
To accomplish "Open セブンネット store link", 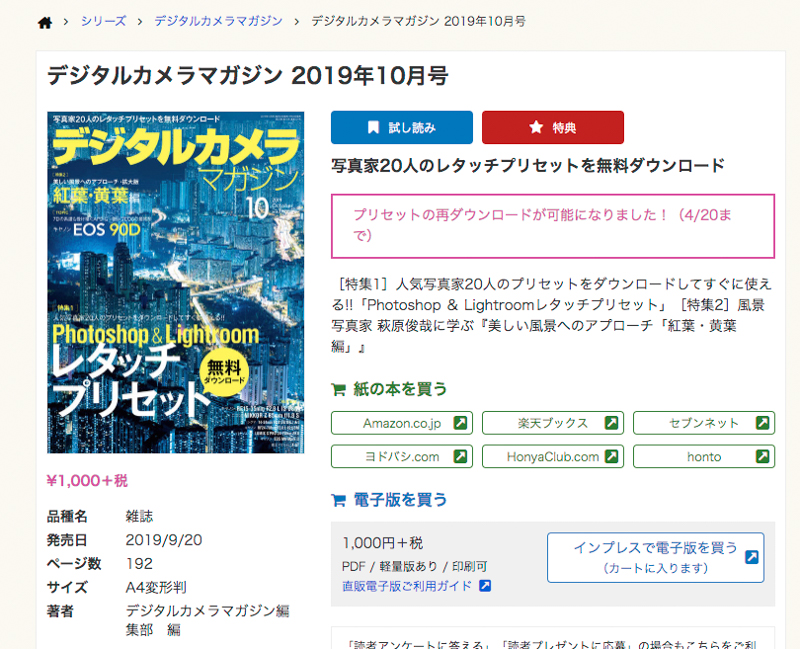I will pyautogui.click(x=704, y=423).
